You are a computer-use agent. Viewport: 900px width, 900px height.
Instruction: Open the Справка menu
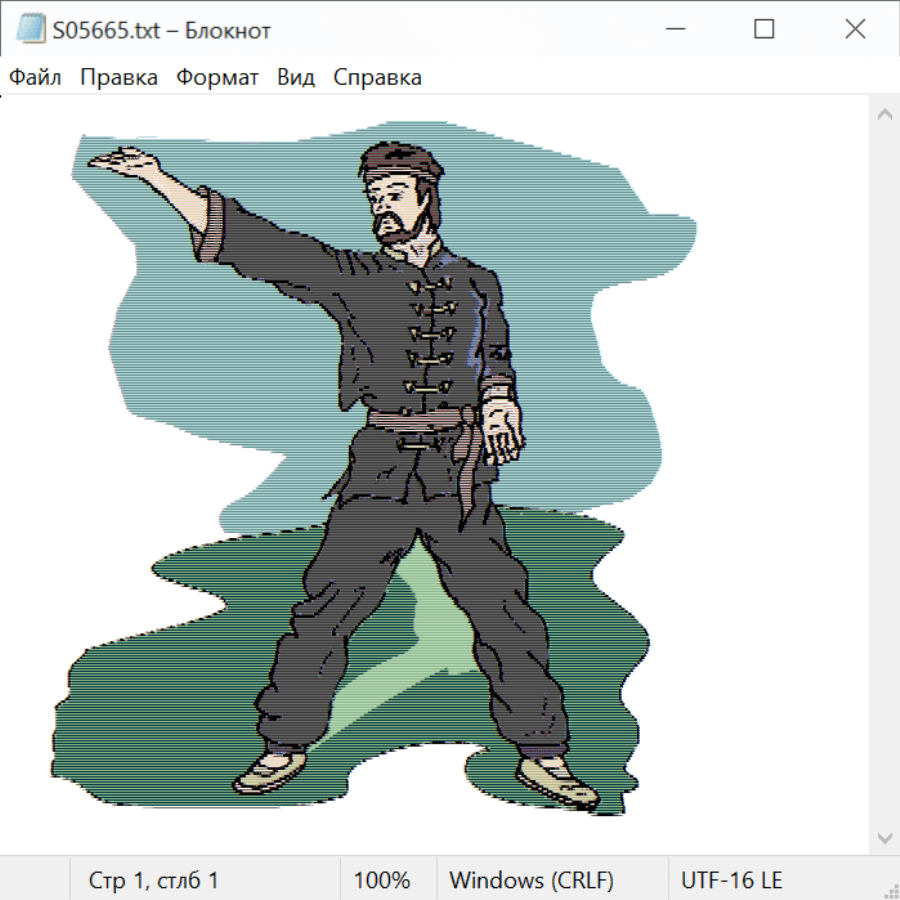[377, 78]
